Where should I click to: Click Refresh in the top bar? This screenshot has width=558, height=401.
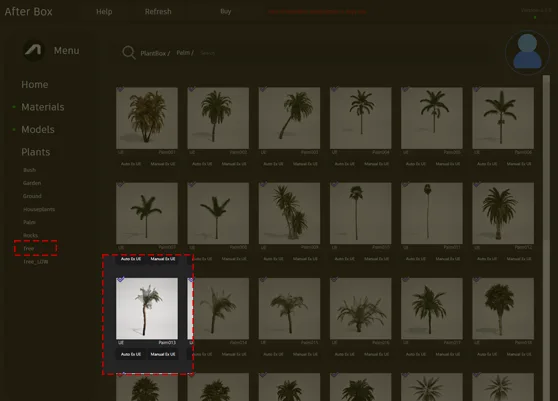(158, 12)
